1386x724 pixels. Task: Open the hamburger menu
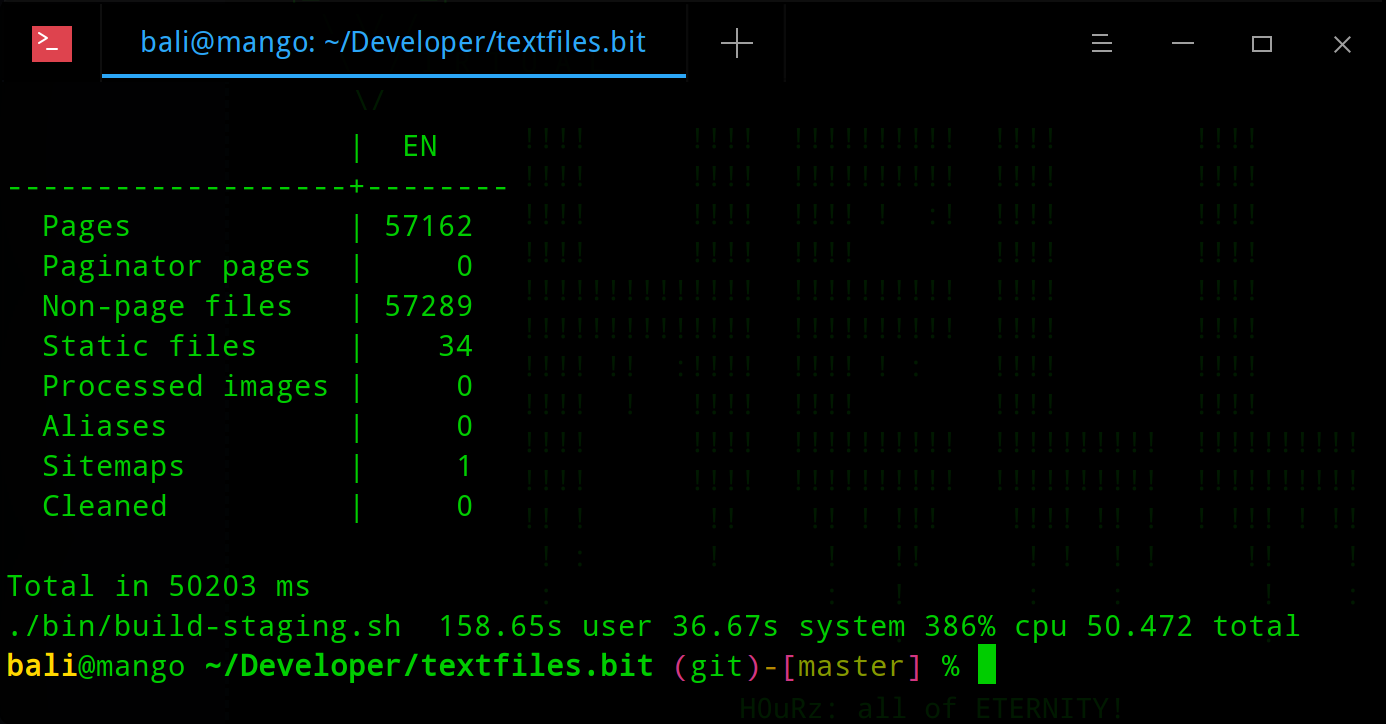pyautogui.click(x=1101, y=43)
